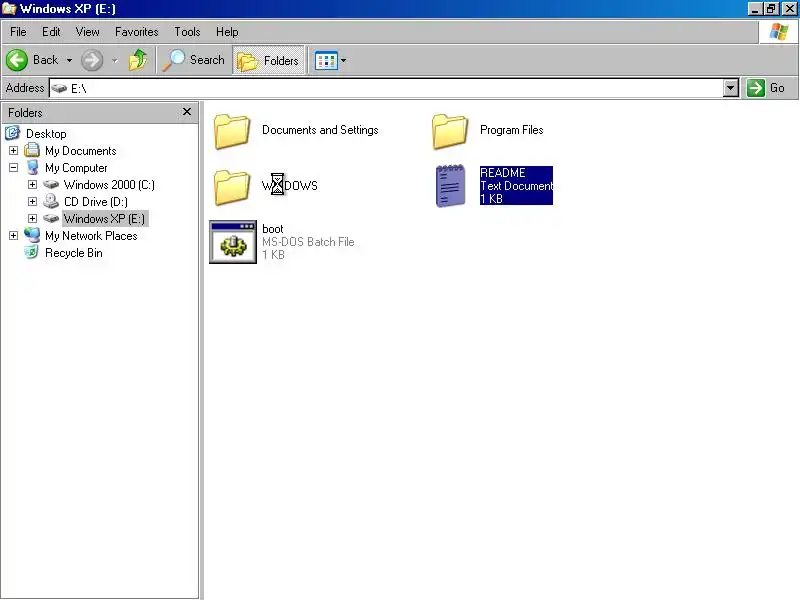Click the README file name
The image size is (800, 600).
click(503, 172)
